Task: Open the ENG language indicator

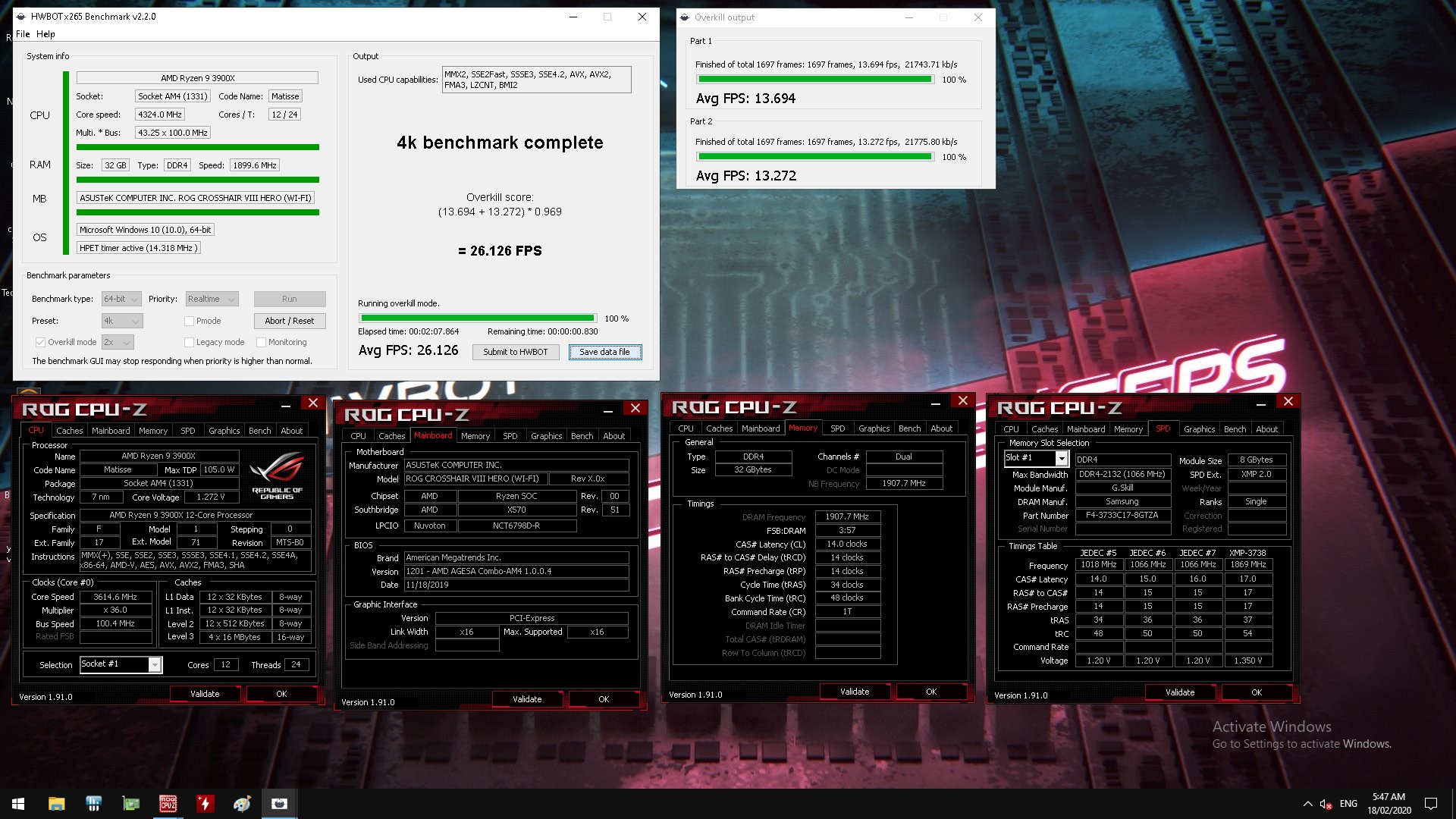Action: 1348,804
